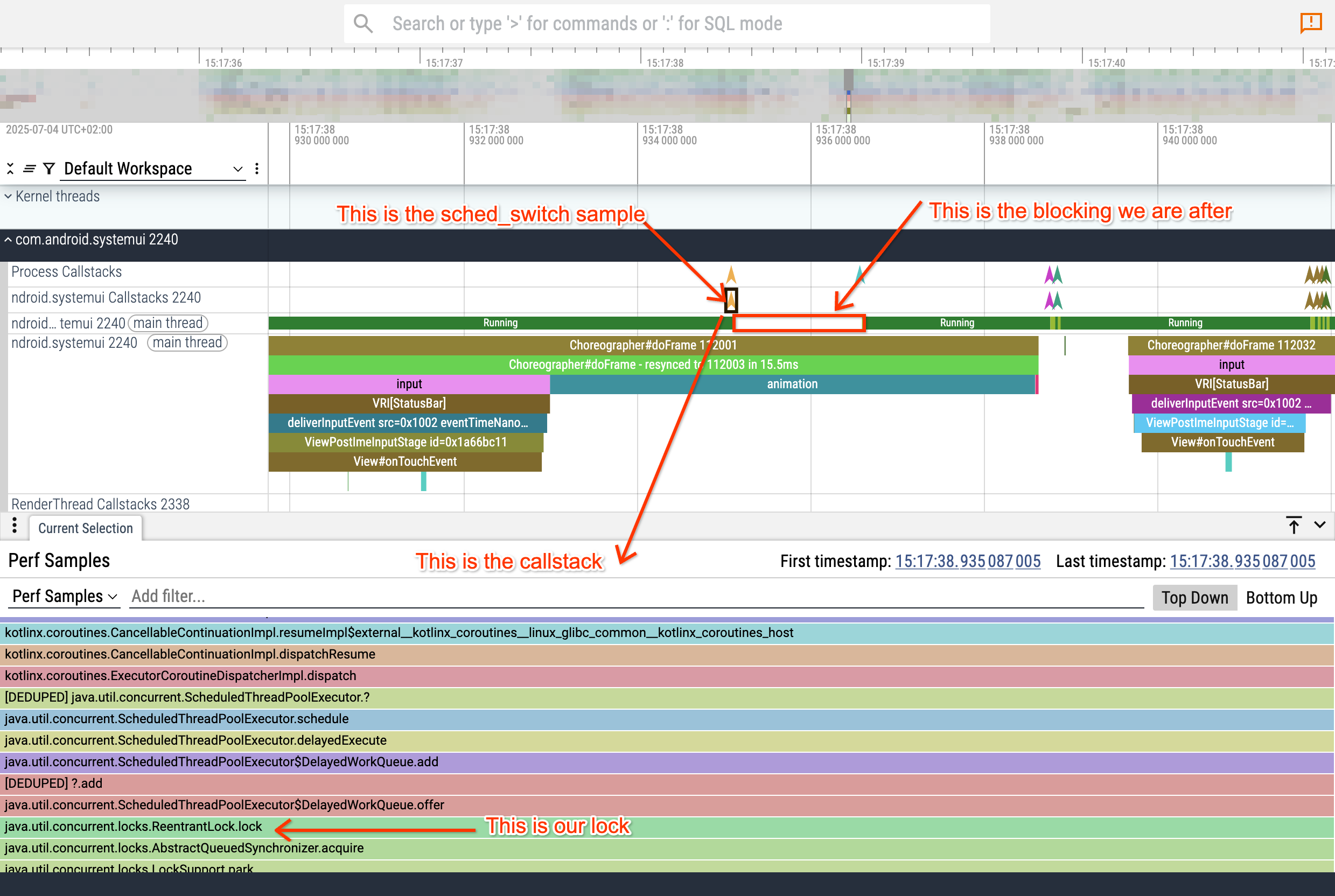
Task: Collapse the Kernel threads section
Action: click(x=8, y=196)
